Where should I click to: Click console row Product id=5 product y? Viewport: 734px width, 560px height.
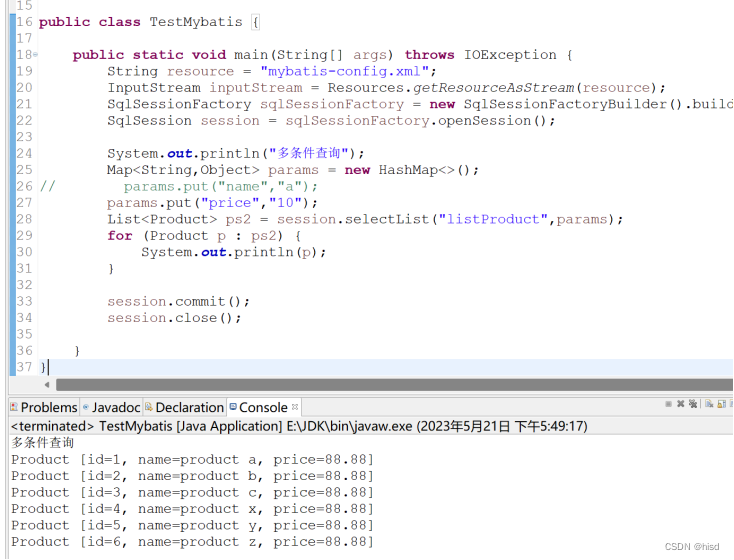(x=192, y=525)
